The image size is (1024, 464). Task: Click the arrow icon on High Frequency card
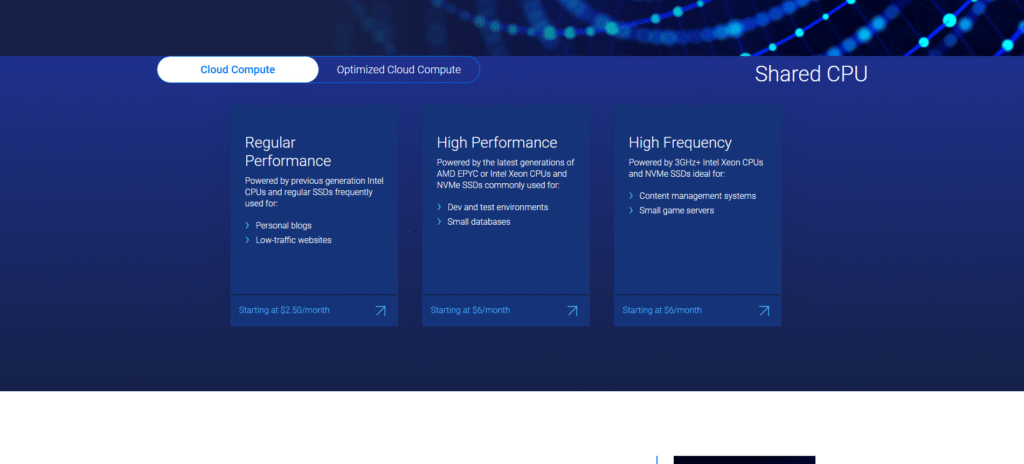click(x=764, y=310)
